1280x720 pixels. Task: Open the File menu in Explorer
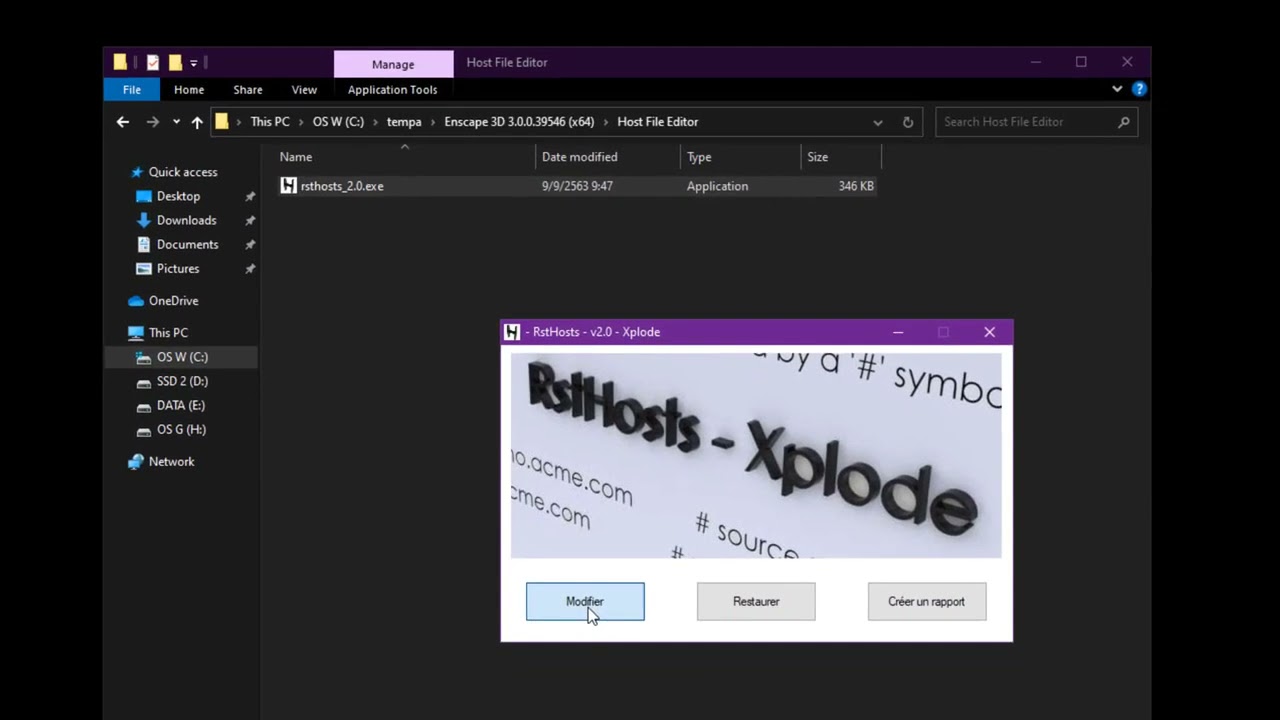[132, 89]
